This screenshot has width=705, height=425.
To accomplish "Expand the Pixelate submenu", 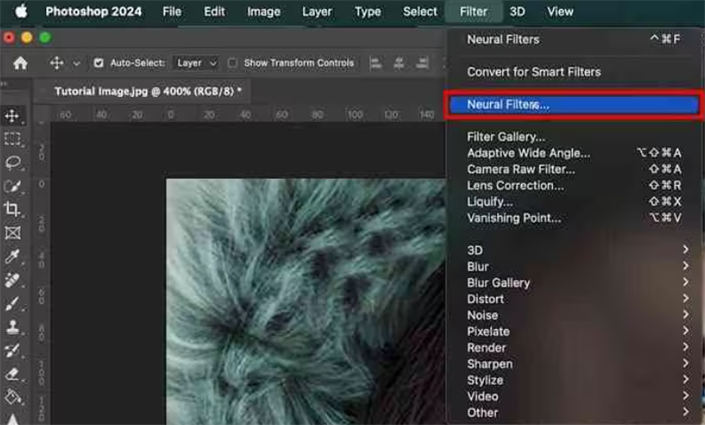I will tap(574, 331).
